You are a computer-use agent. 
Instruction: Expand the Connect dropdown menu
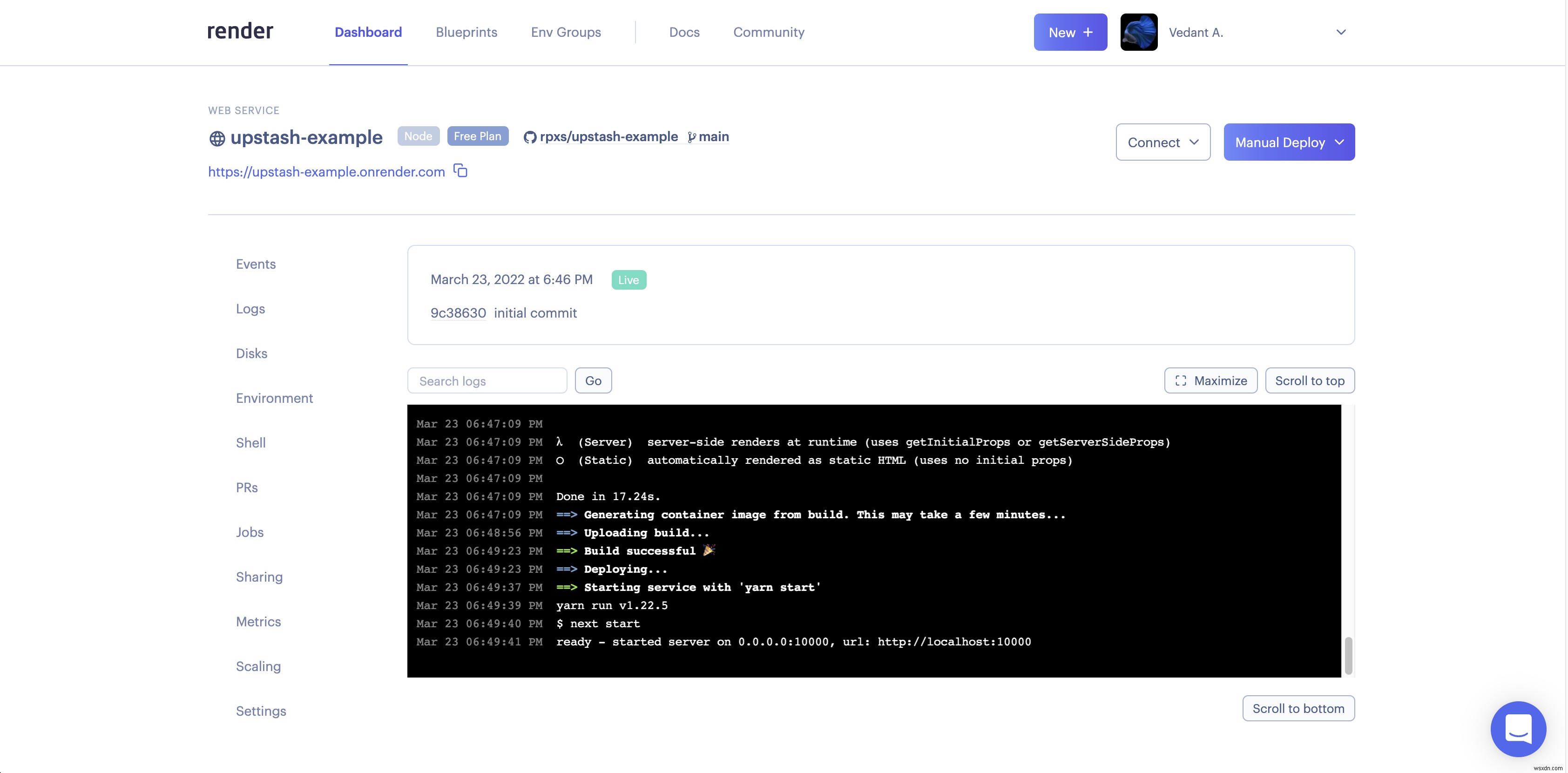pyautogui.click(x=1163, y=141)
